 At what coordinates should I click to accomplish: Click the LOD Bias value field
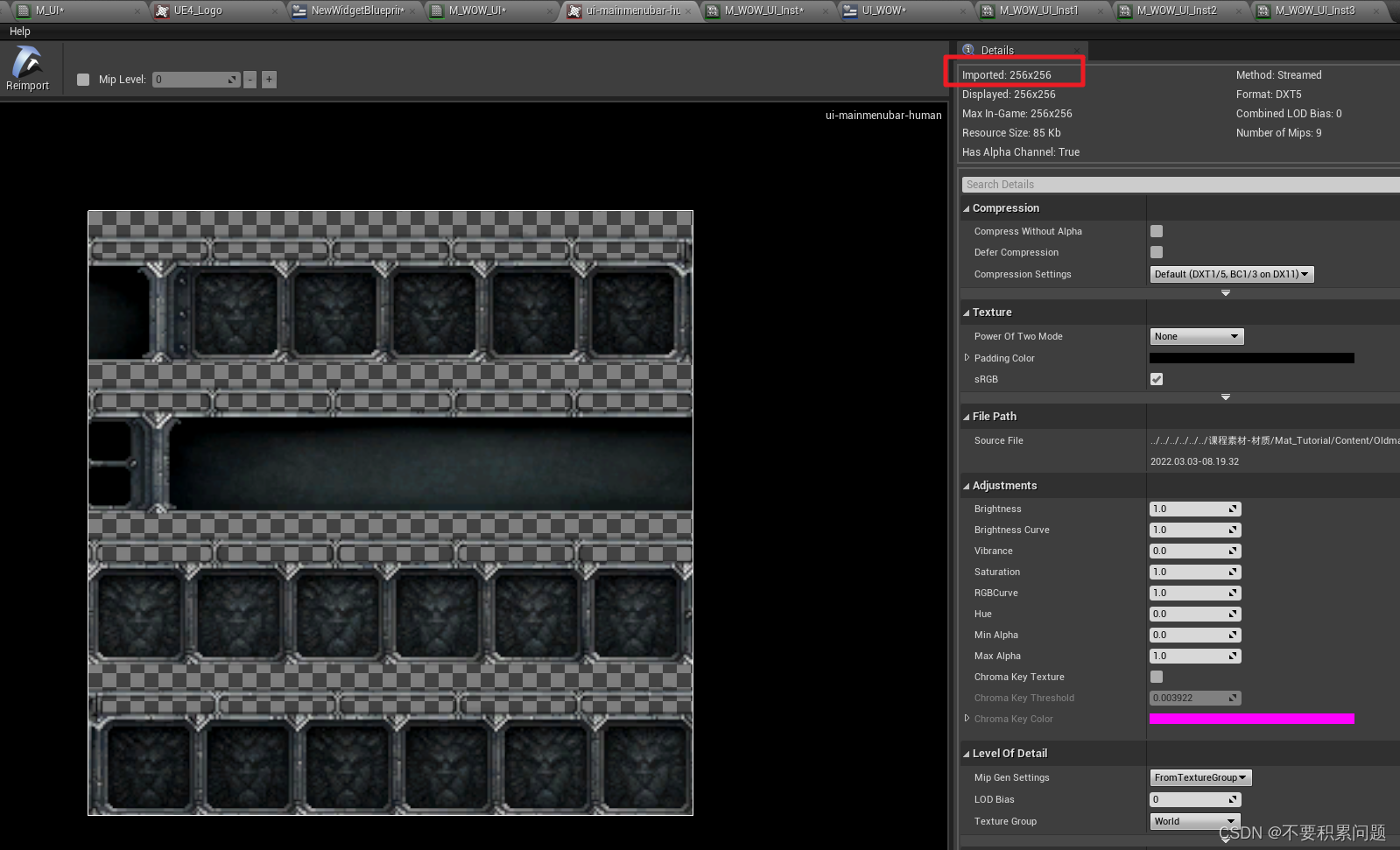[1195, 799]
